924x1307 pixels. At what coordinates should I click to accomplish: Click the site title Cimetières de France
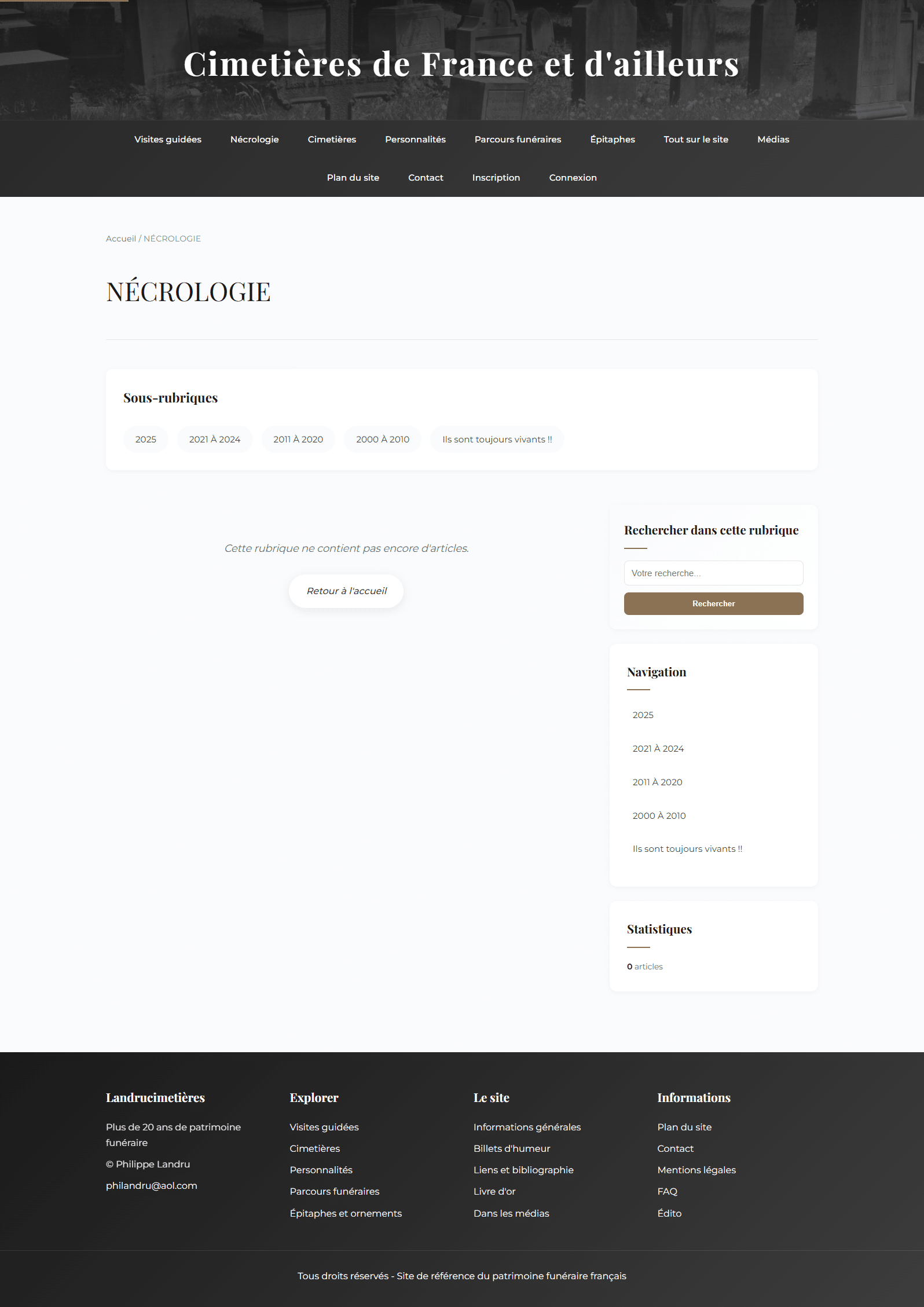click(461, 64)
